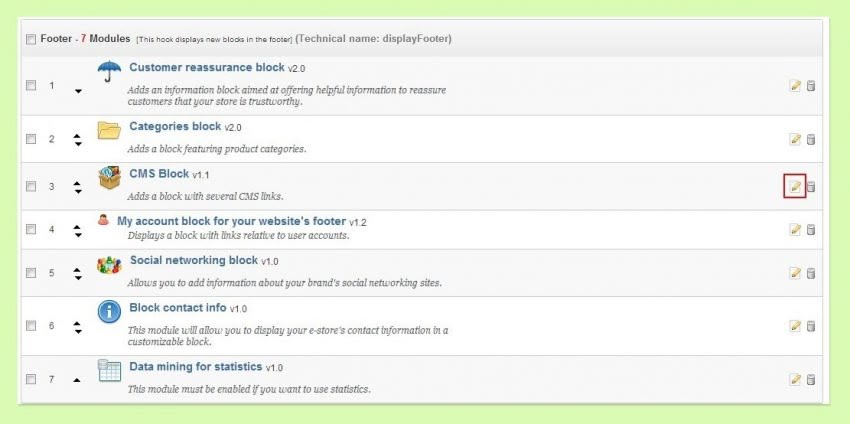Click the folder icon of Categories block

pyautogui.click(x=109, y=130)
